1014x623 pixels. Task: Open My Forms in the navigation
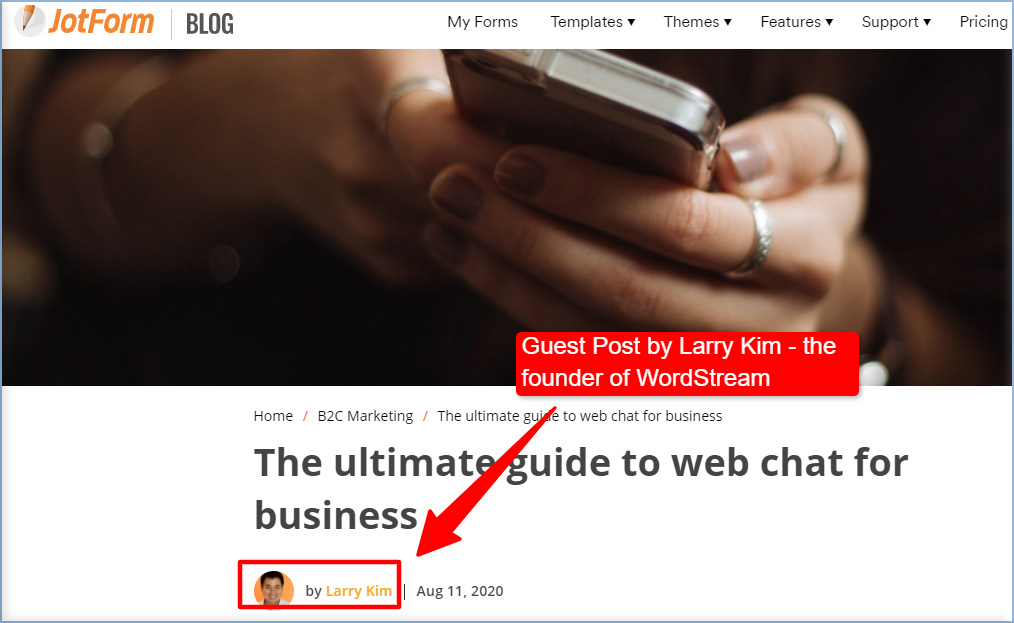click(x=482, y=22)
